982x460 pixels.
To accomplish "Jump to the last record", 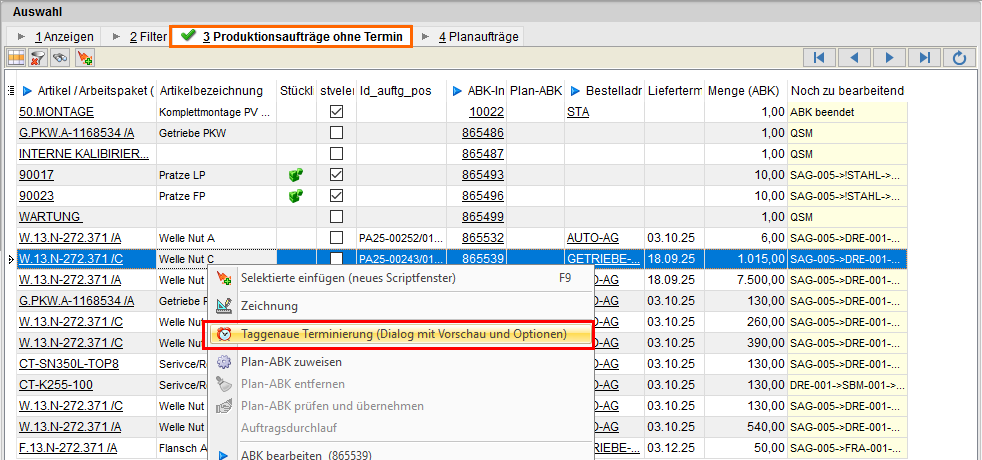I will (926, 57).
